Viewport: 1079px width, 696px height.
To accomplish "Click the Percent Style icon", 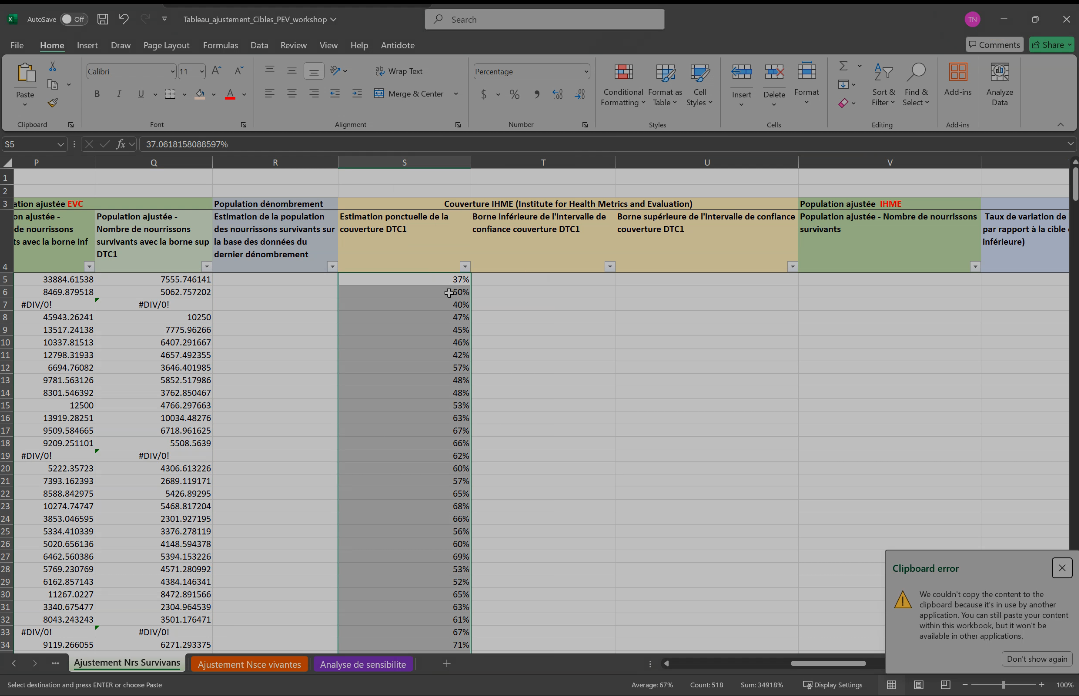I will coord(514,94).
